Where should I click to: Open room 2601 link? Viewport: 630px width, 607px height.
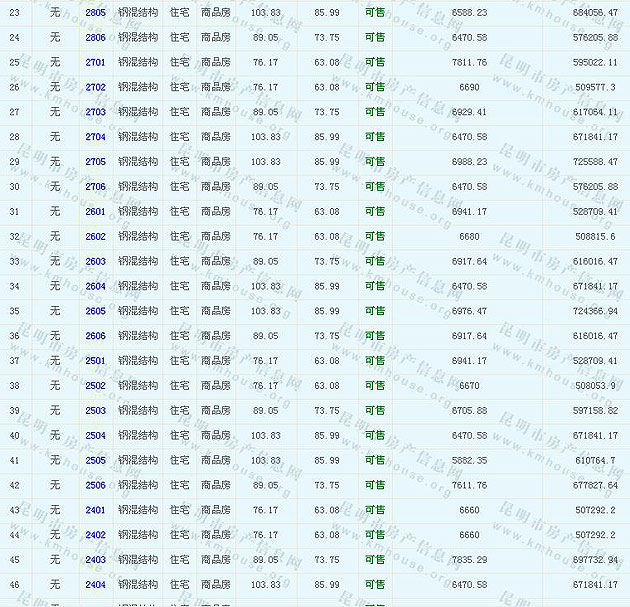95,212
